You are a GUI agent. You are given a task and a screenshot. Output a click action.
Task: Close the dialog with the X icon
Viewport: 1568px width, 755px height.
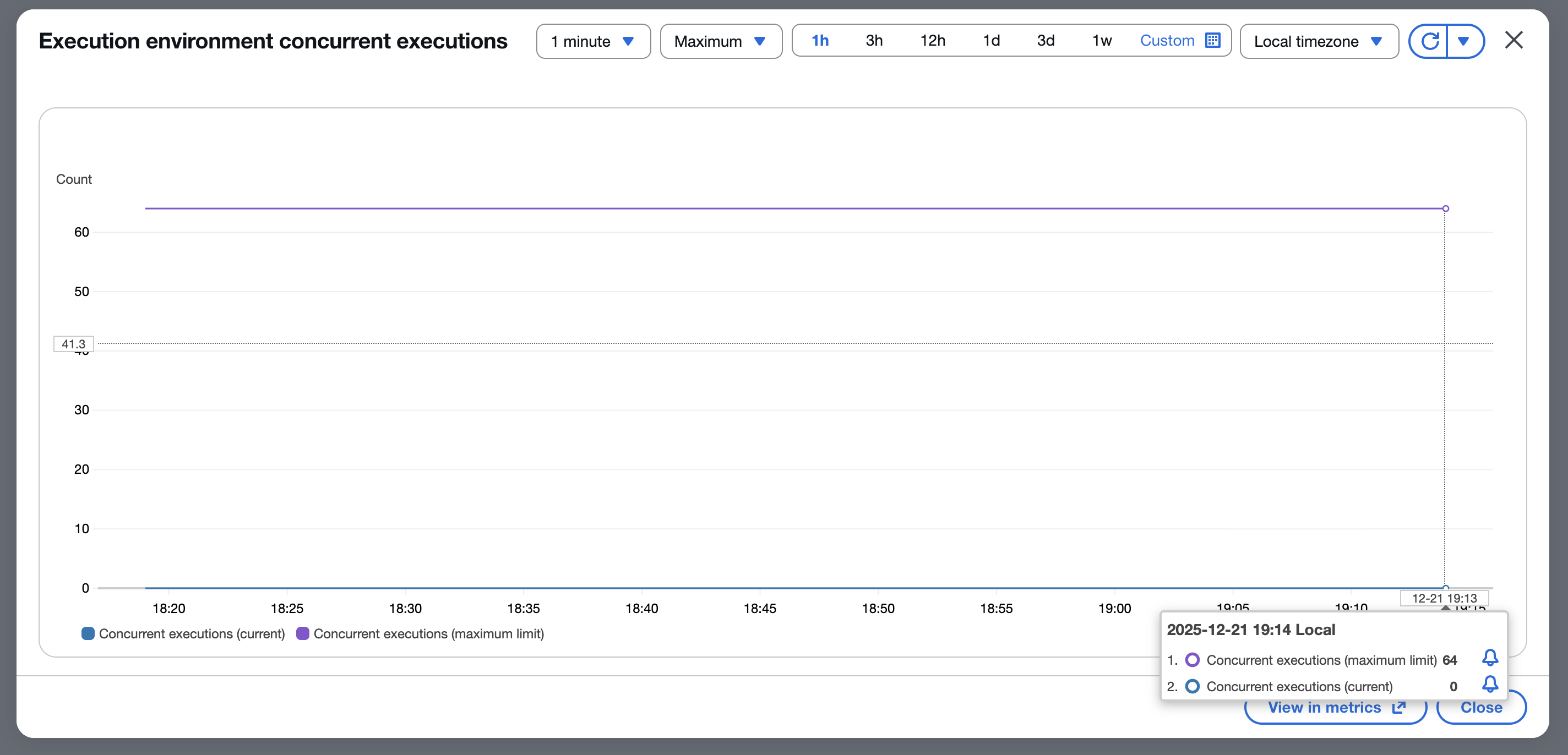click(x=1513, y=41)
